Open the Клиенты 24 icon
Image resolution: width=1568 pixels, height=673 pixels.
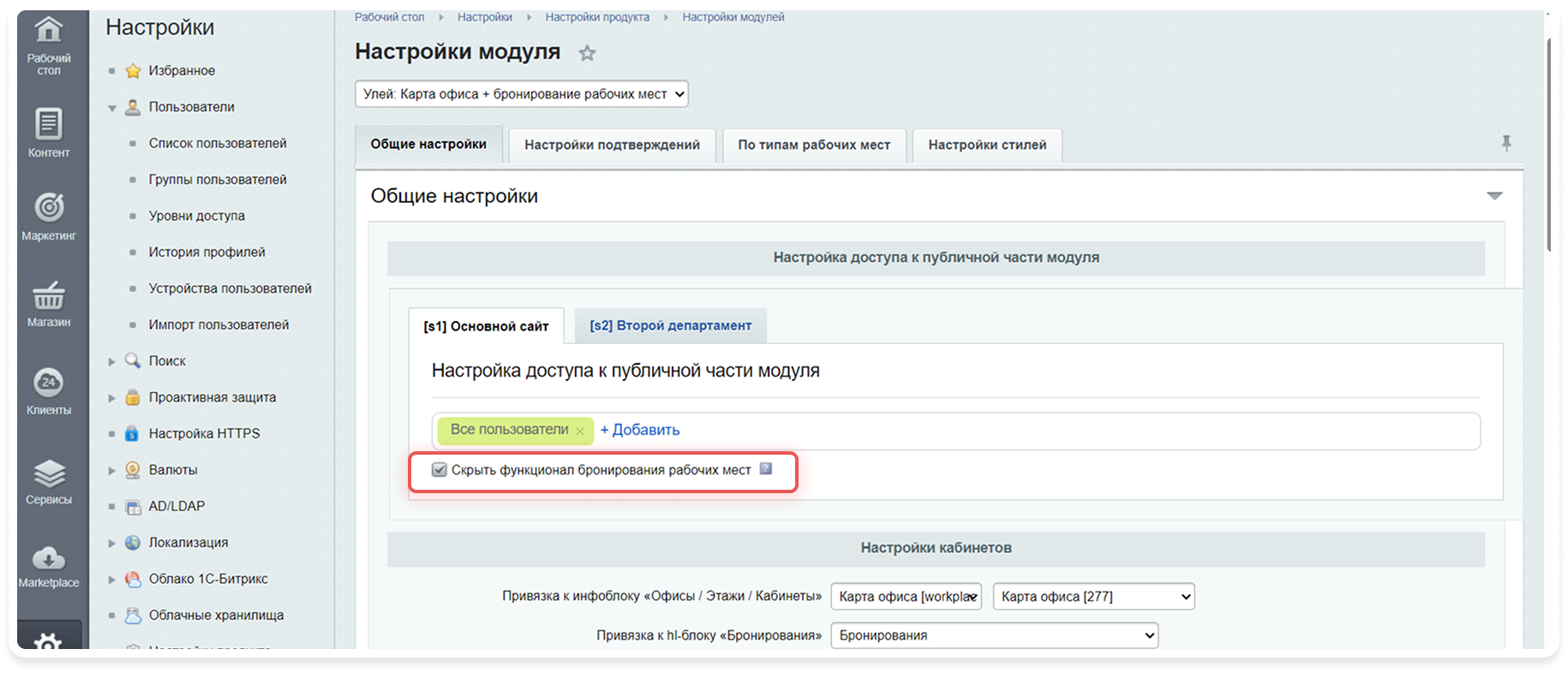(49, 382)
